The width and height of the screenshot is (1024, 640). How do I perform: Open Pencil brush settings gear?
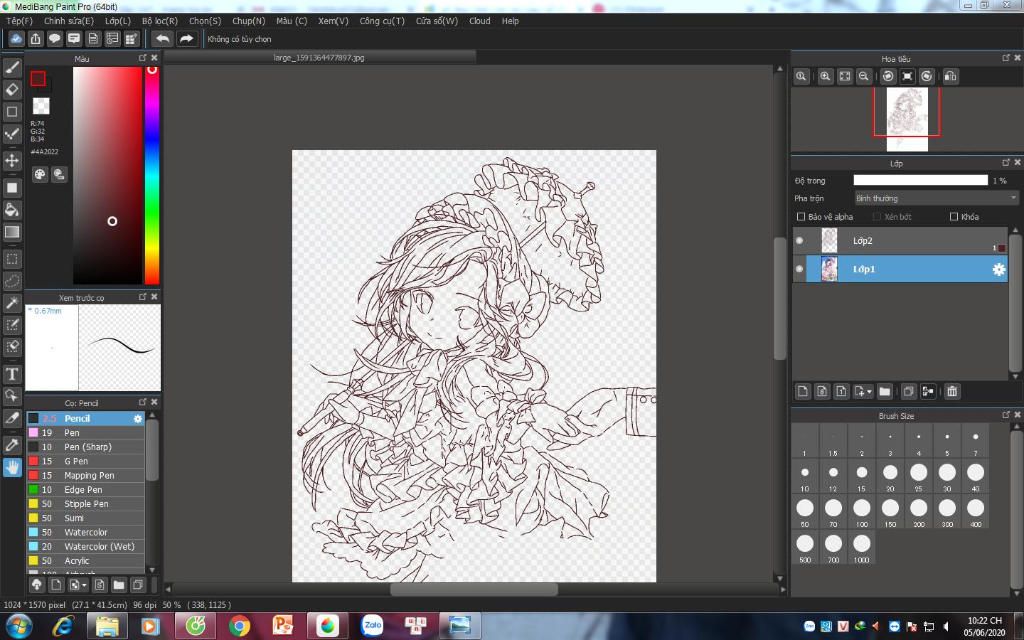click(x=138, y=419)
